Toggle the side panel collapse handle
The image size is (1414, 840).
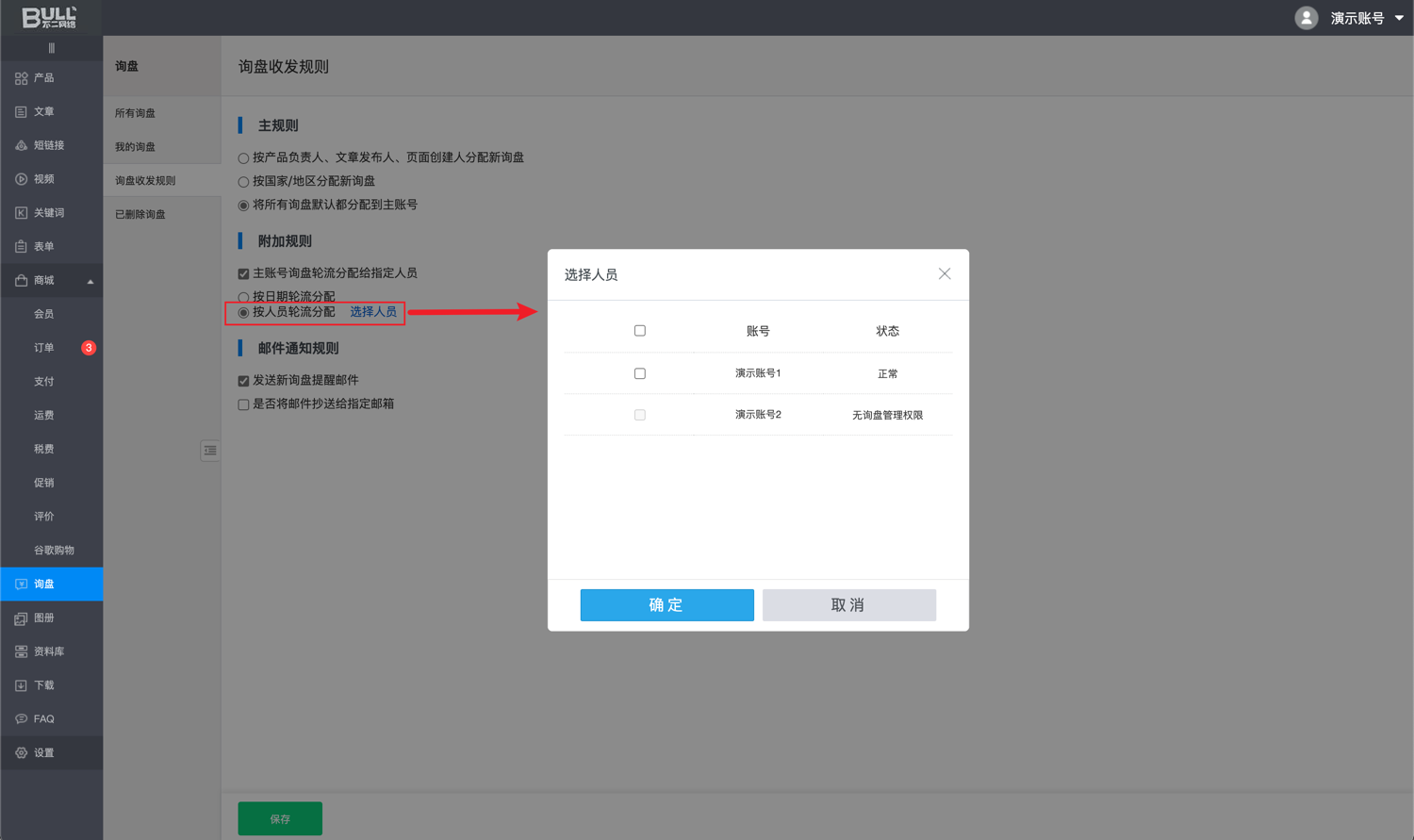(x=210, y=451)
